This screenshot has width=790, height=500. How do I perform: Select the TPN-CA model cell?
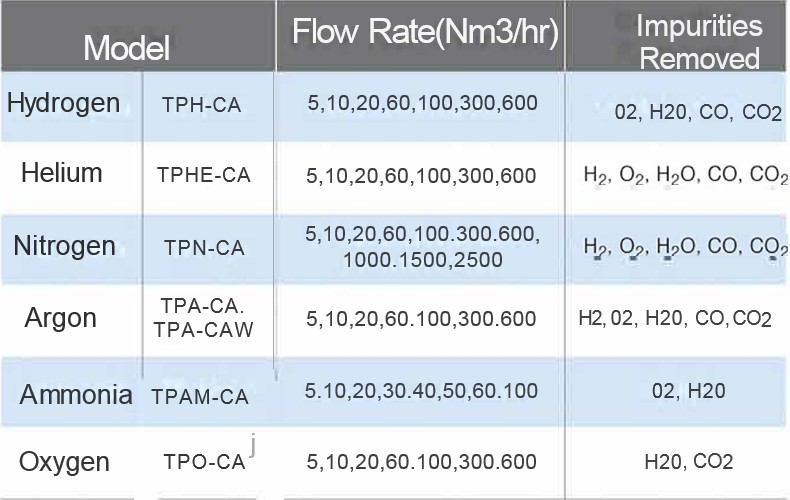coord(204,247)
